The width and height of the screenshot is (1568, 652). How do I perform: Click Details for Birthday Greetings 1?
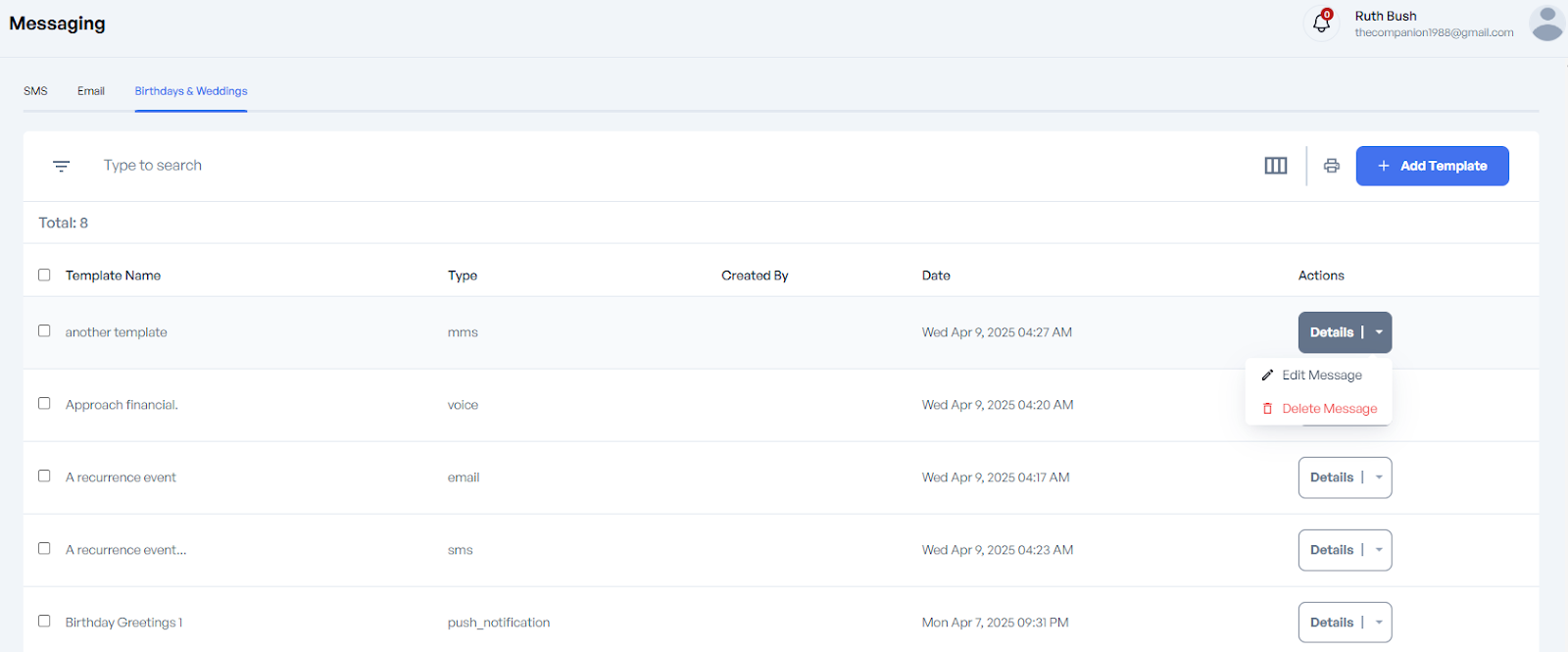point(1331,623)
